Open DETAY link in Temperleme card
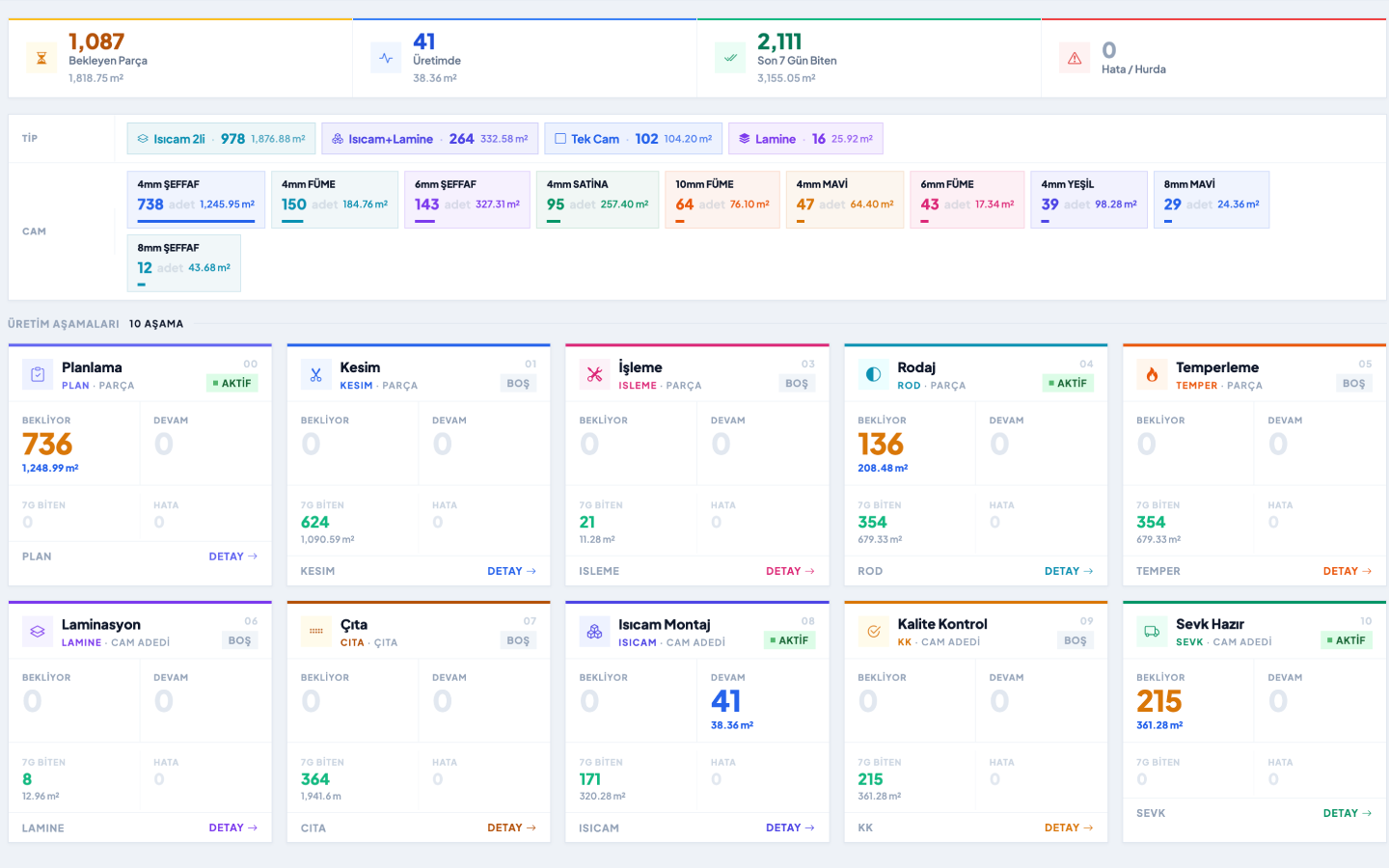The height and width of the screenshot is (868, 1389). 1348,571
